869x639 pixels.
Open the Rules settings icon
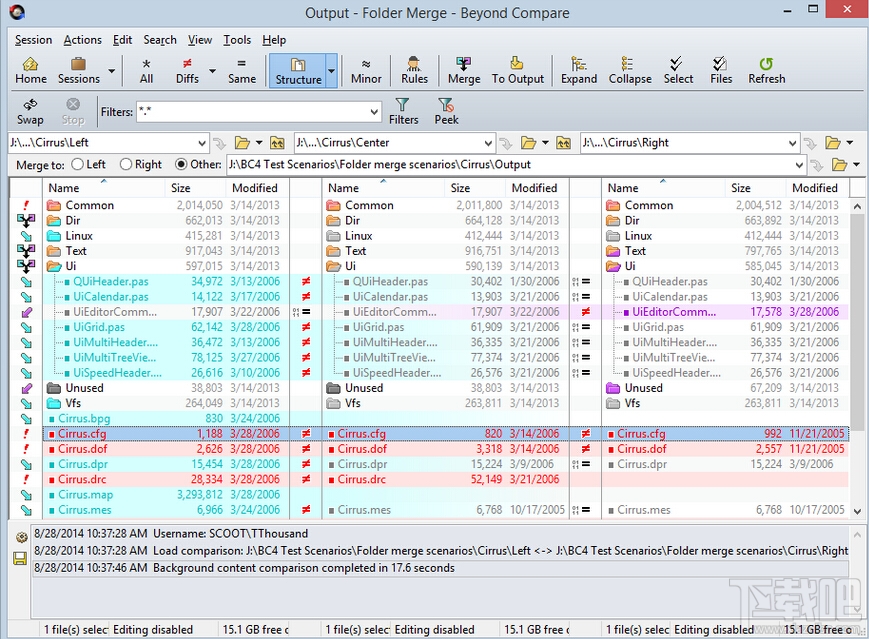tap(414, 70)
